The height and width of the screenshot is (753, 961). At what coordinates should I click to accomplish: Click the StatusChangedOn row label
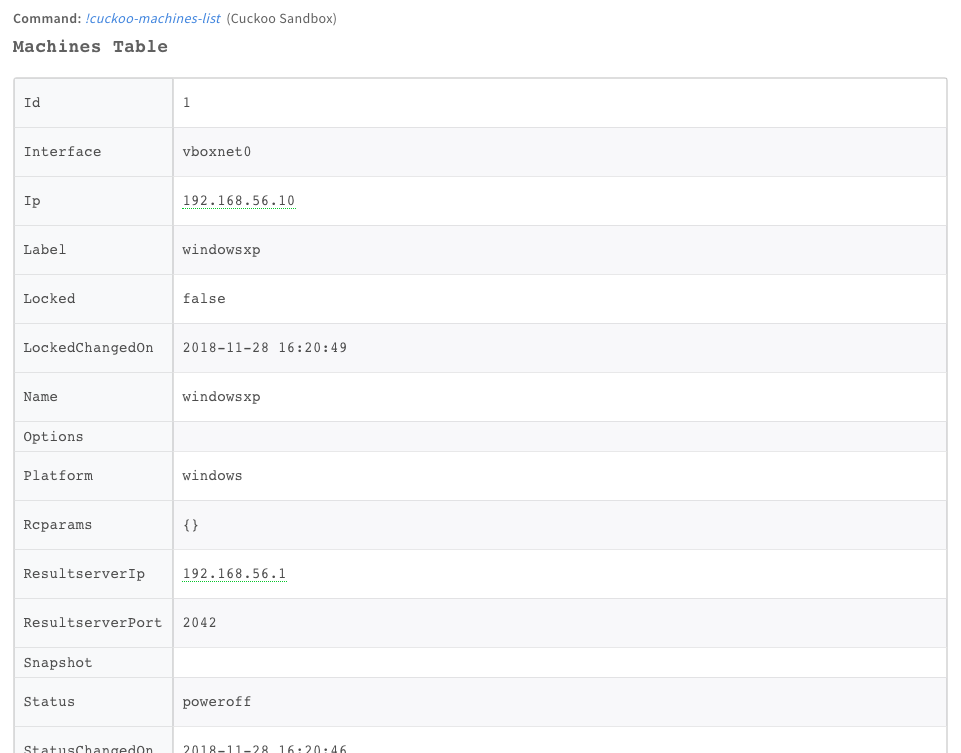pyautogui.click(x=88, y=747)
